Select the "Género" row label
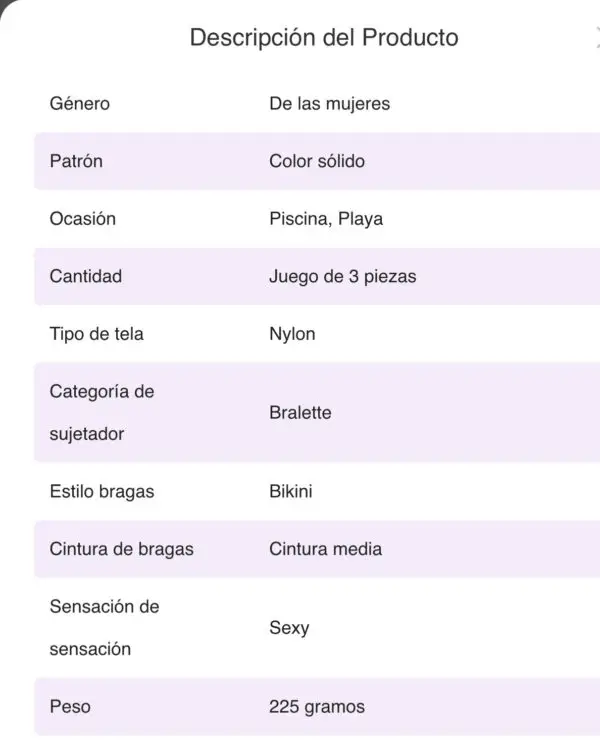The width and height of the screenshot is (600, 754). 79,103
